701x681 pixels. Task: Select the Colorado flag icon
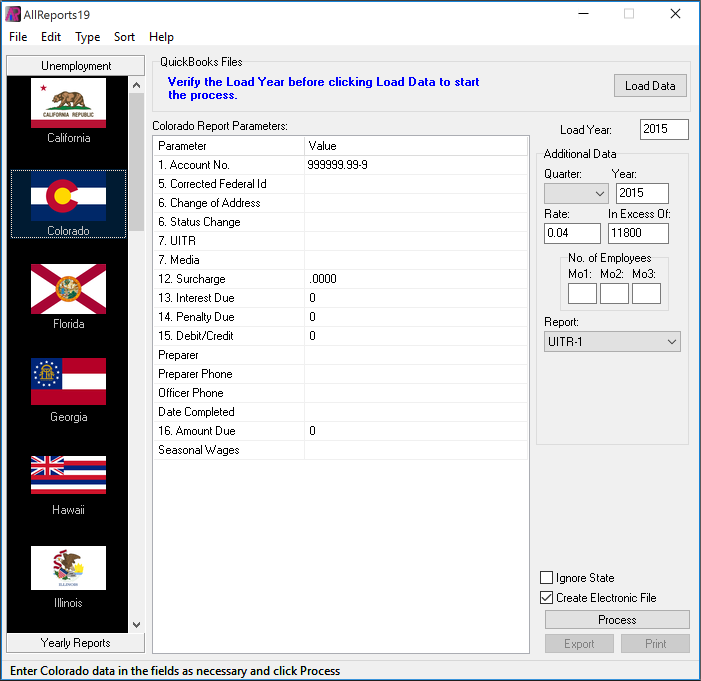click(x=68, y=196)
